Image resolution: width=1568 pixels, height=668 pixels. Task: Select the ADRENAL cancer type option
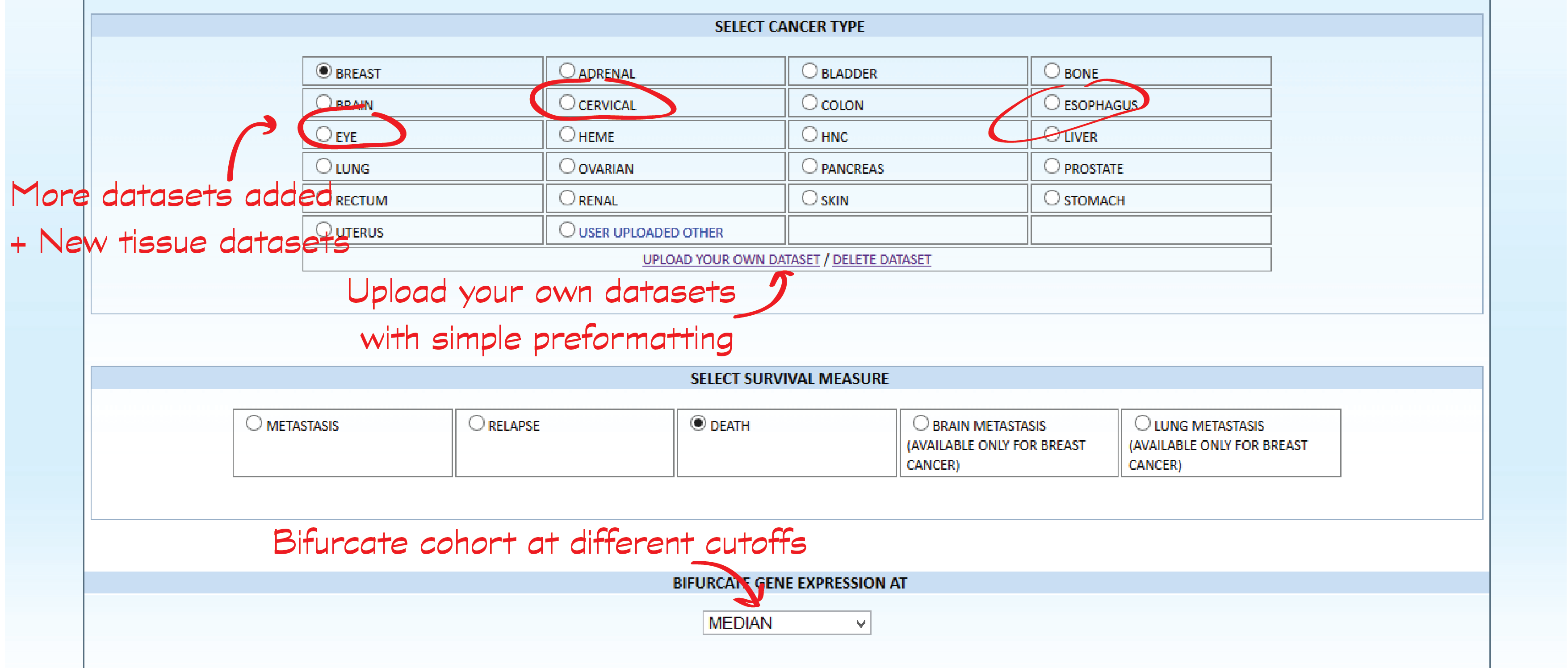567,71
